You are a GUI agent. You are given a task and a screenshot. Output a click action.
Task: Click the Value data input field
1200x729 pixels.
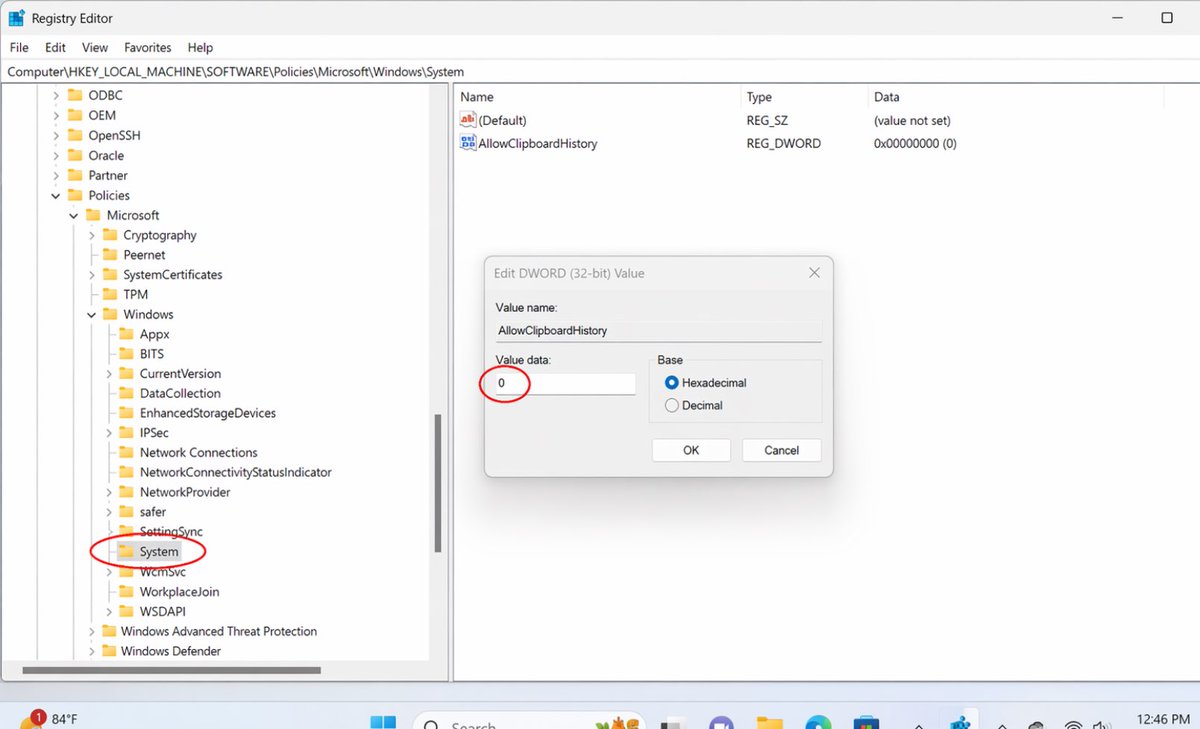point(565,383)
